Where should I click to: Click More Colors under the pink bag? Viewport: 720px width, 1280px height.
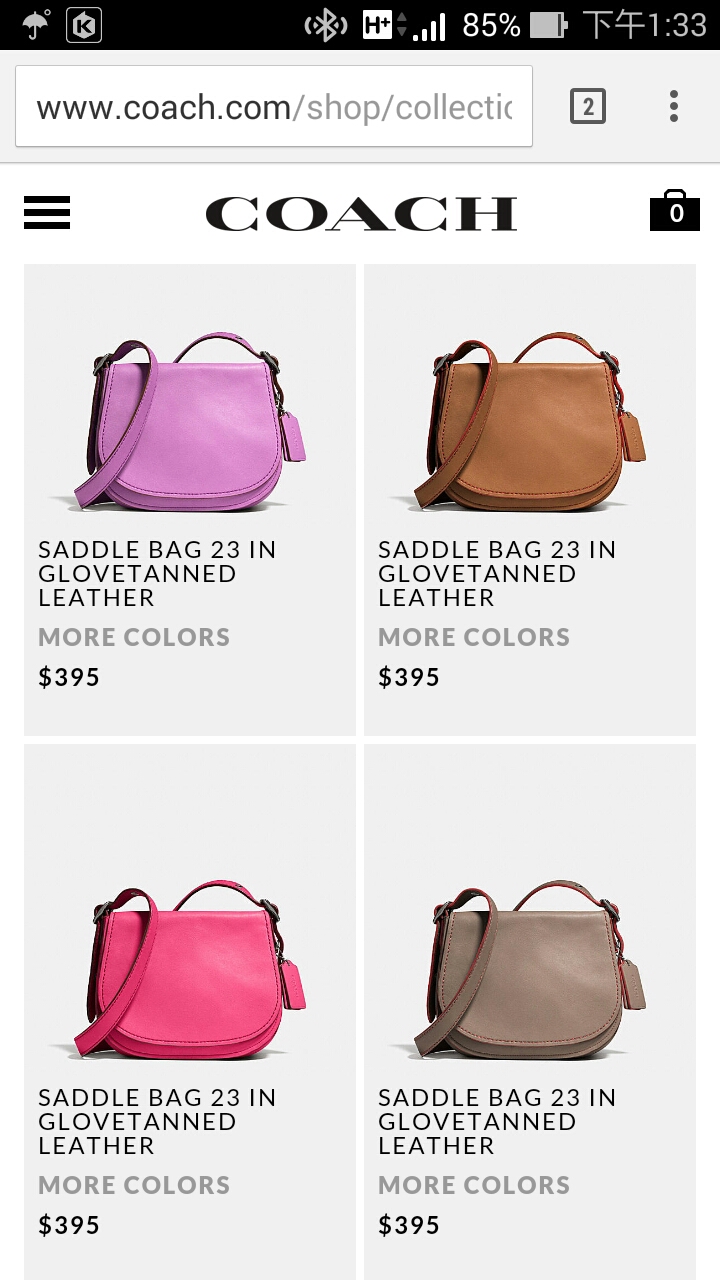coord(134,1185)
